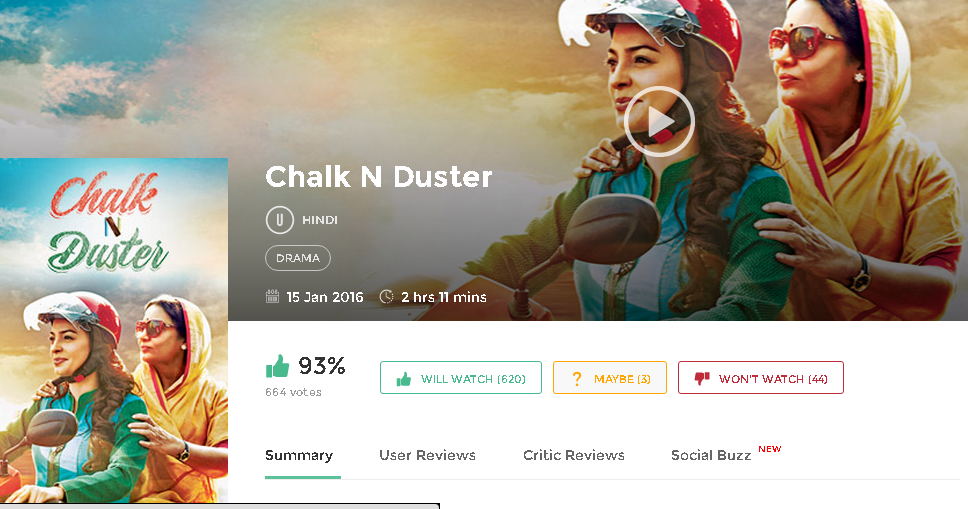Click the calendar icon beside release date
The width and height of the screenshot is (968, 509).
click(272, 297)
